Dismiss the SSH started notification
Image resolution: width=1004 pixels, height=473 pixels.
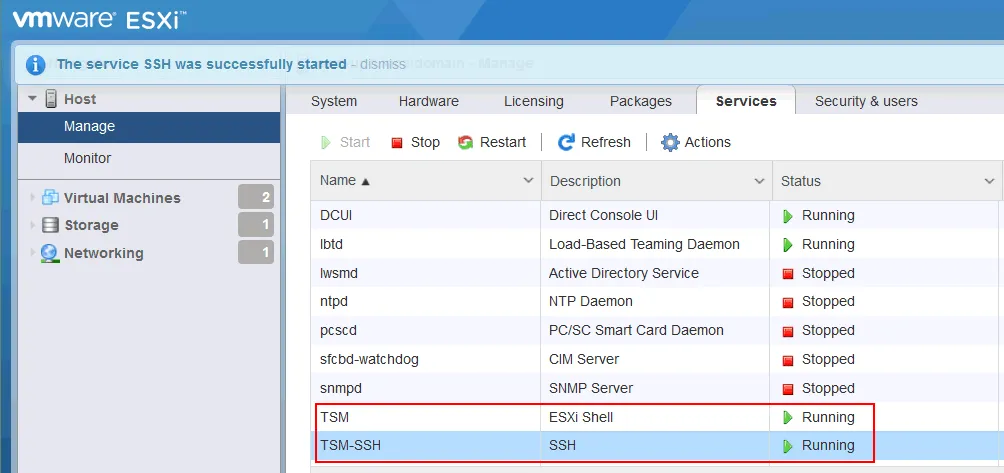382,64
